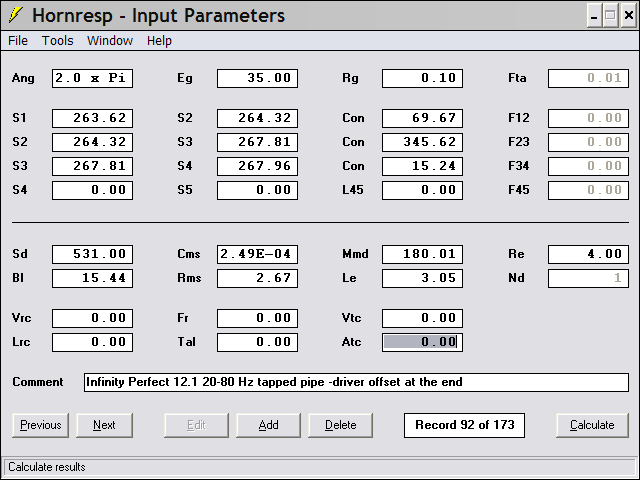Close the Hornresp window
Image resolution: width=640 pixels, height=480 pixels.
(628, 16)
